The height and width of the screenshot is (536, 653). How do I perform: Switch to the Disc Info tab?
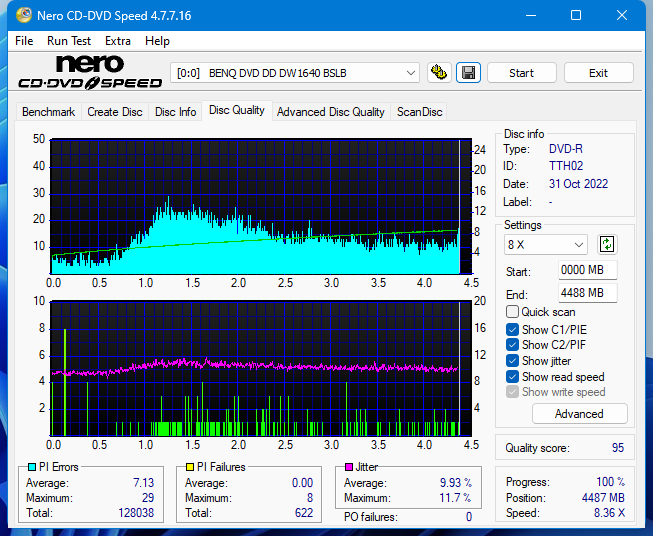pos(175,112)
